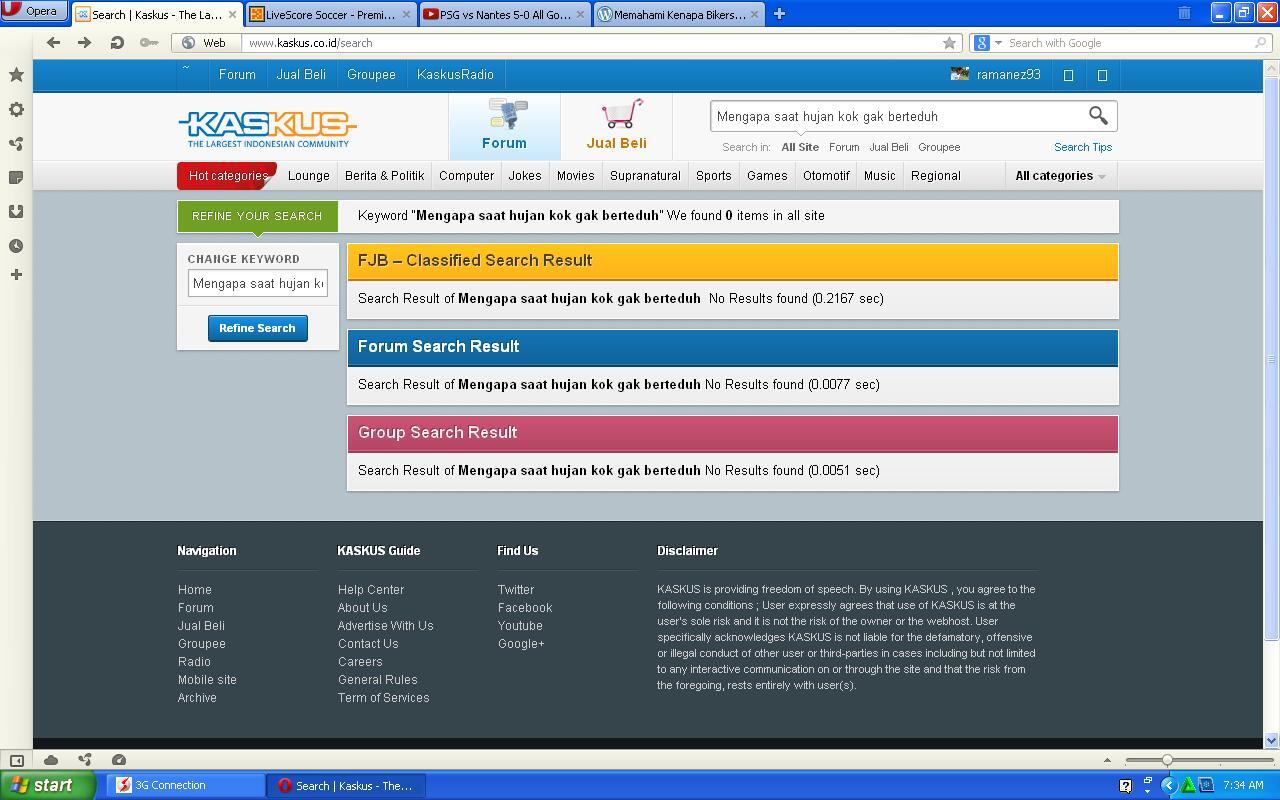Open the Notes panel in sidebar
Viewport: 1280px width, 800px height.
click(16, 178)
